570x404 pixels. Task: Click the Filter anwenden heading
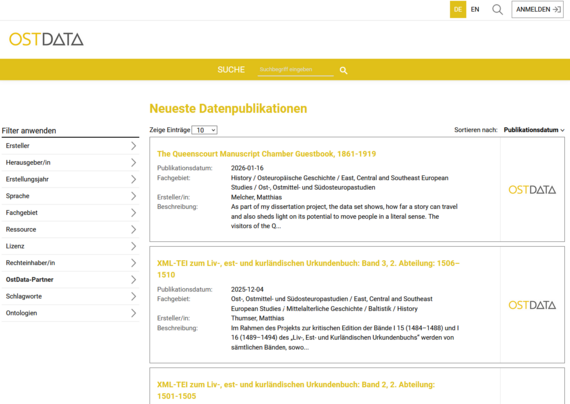click(x=29, y=131)
